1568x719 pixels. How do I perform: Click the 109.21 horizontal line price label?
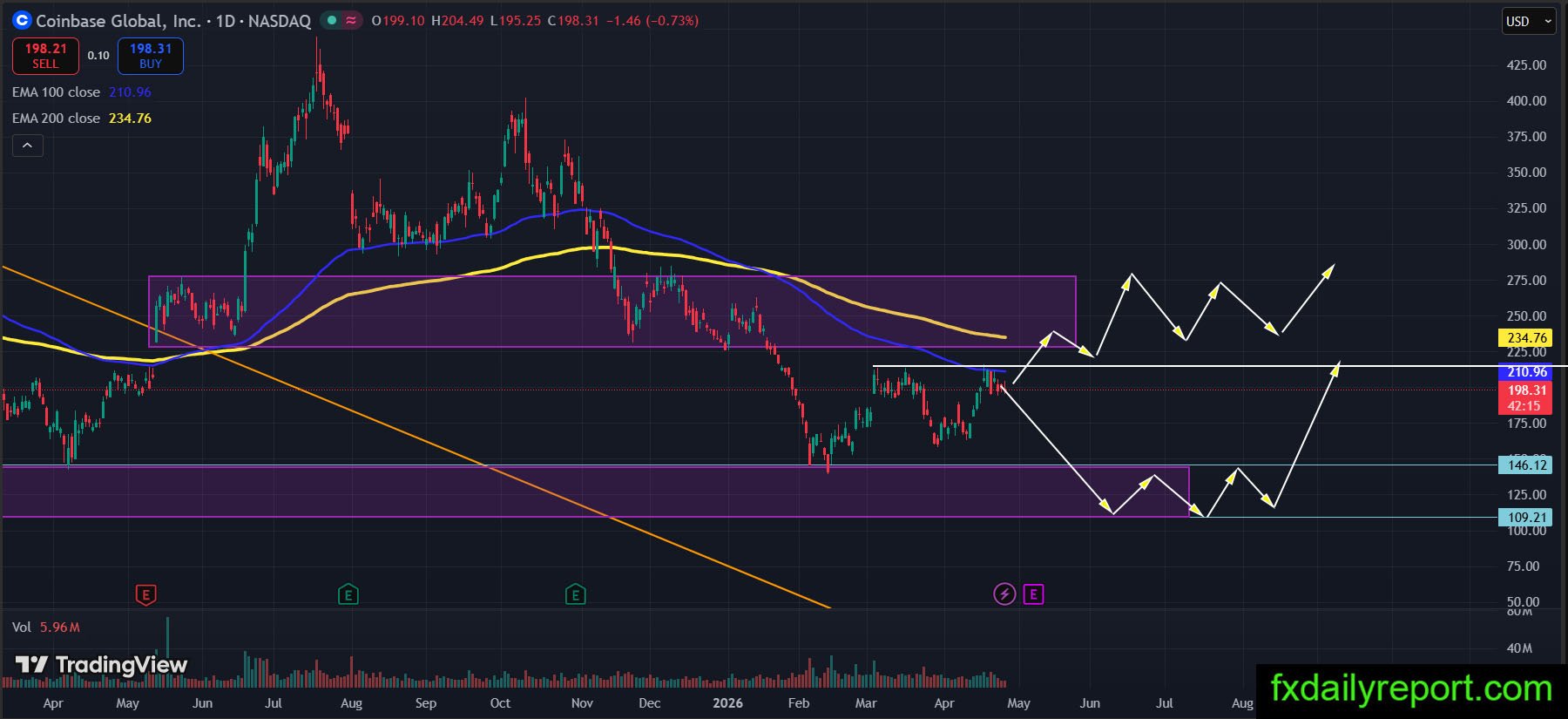[1527, 518]
